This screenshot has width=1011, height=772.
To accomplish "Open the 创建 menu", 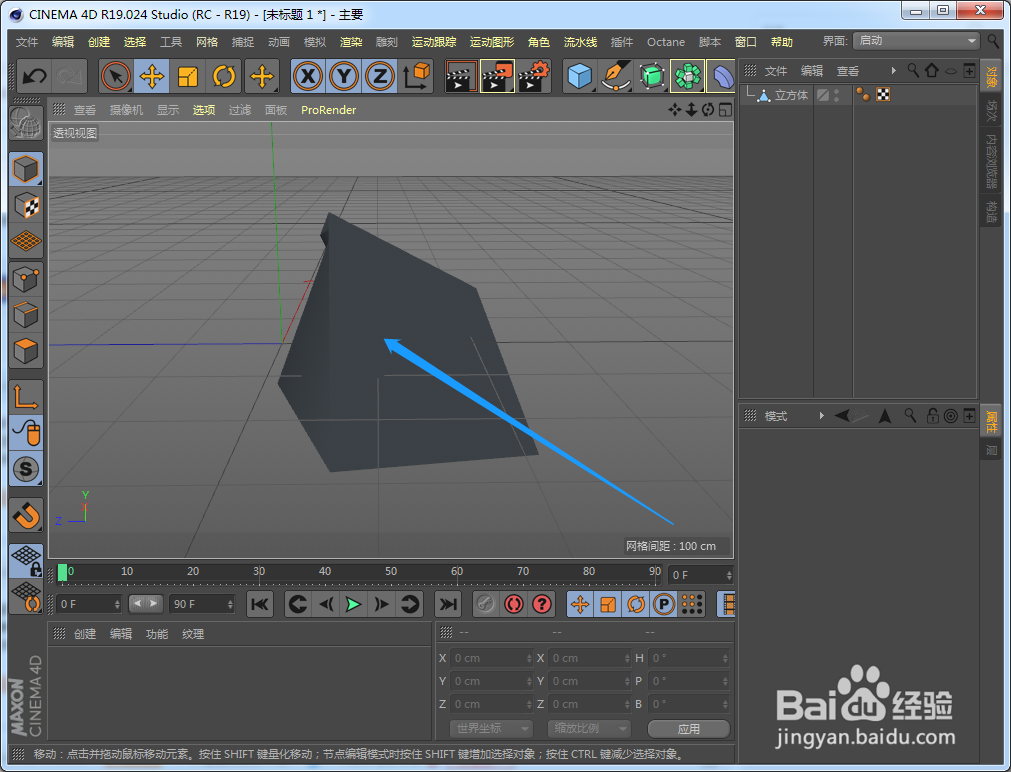I will point(99,42).
